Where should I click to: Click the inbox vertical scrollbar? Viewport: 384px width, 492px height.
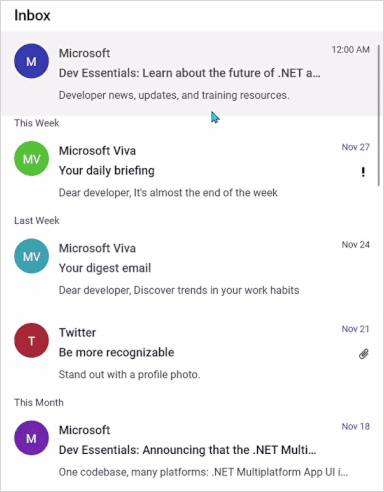pyautogui.click(x=379, y=115)
